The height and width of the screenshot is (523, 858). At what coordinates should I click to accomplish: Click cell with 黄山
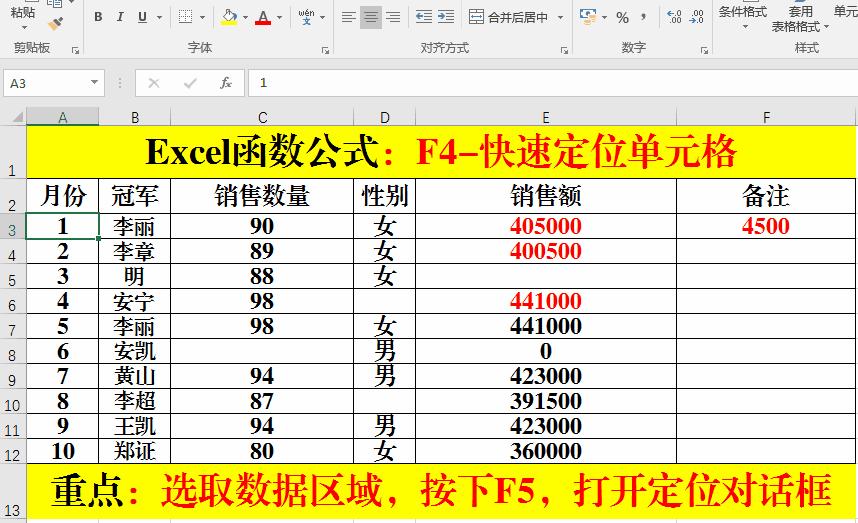pos(135,376)
